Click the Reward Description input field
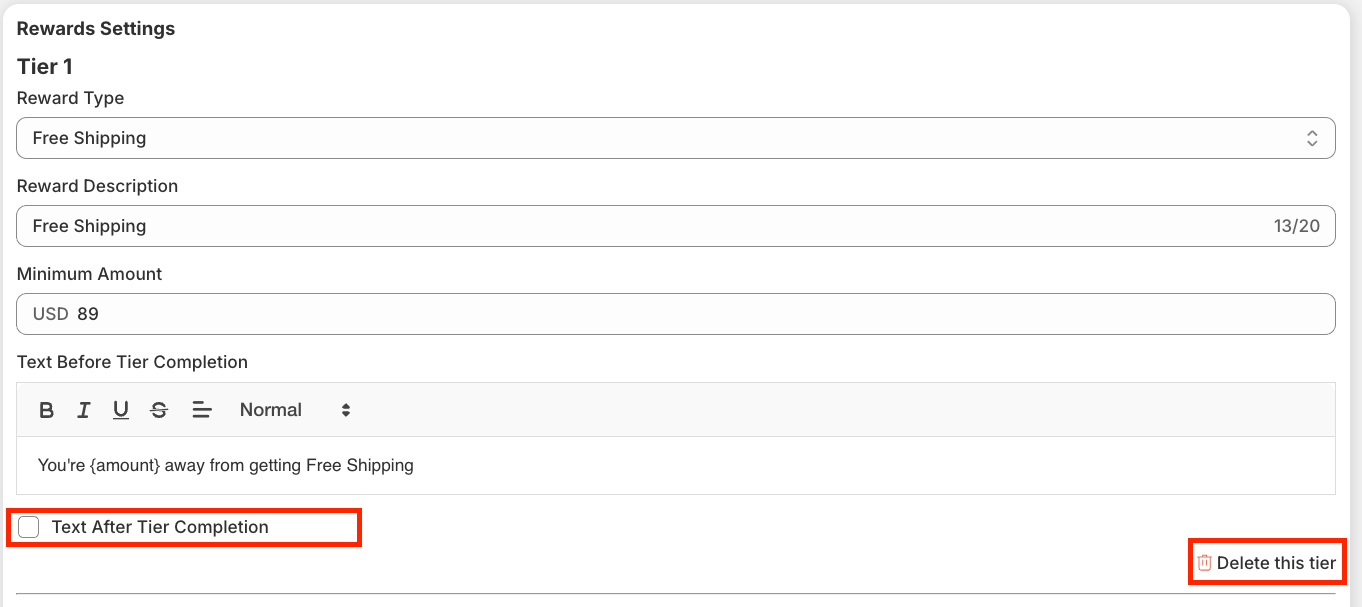The image size is (1362, 607). pyautogui.click(x=640, y=226)
